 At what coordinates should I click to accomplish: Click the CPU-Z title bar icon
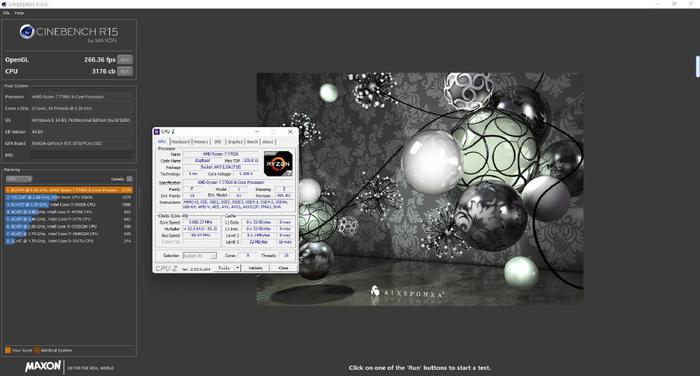(x=157, y=132)
